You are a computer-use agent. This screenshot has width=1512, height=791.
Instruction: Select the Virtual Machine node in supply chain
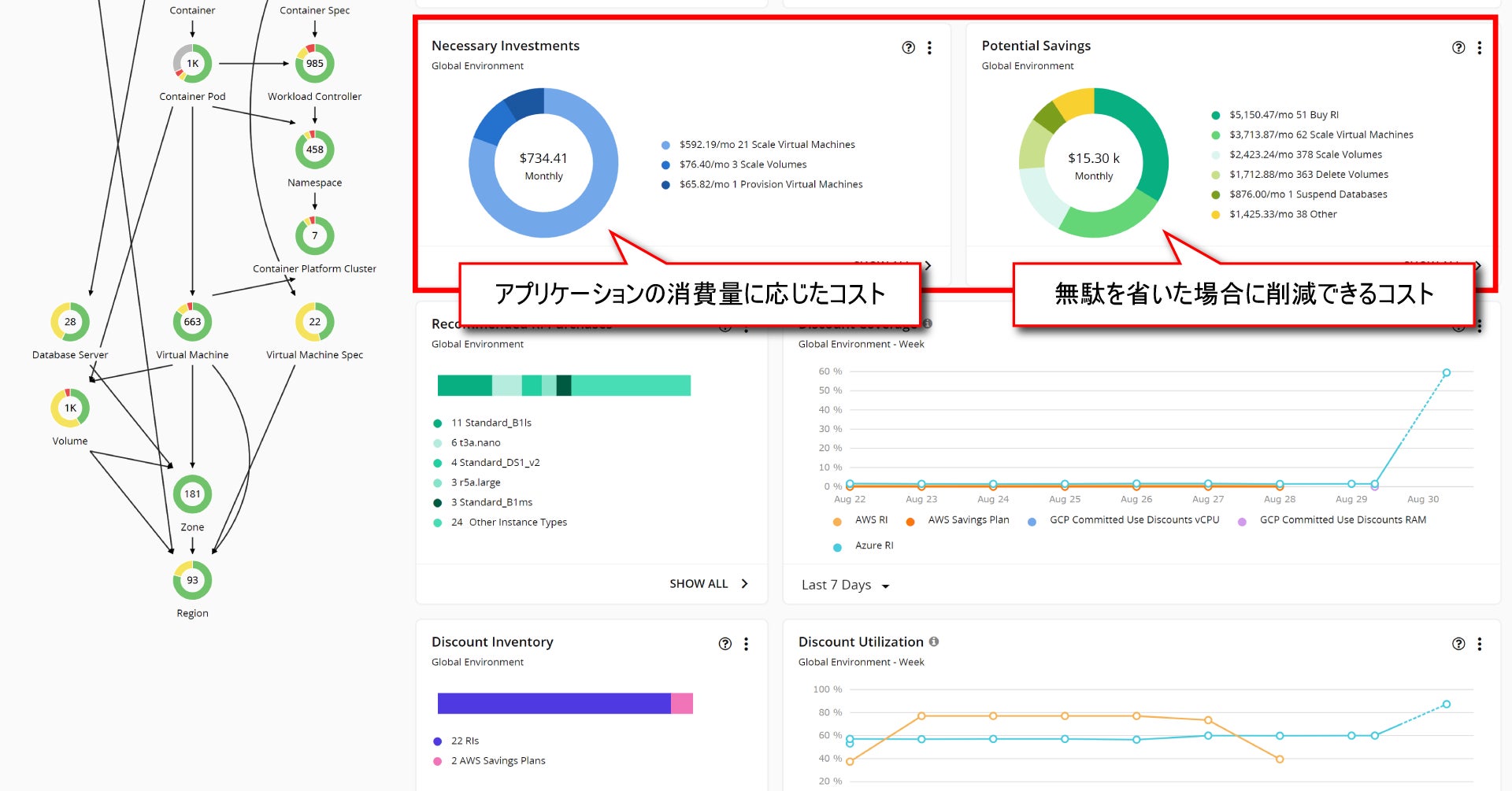[192, 322]
